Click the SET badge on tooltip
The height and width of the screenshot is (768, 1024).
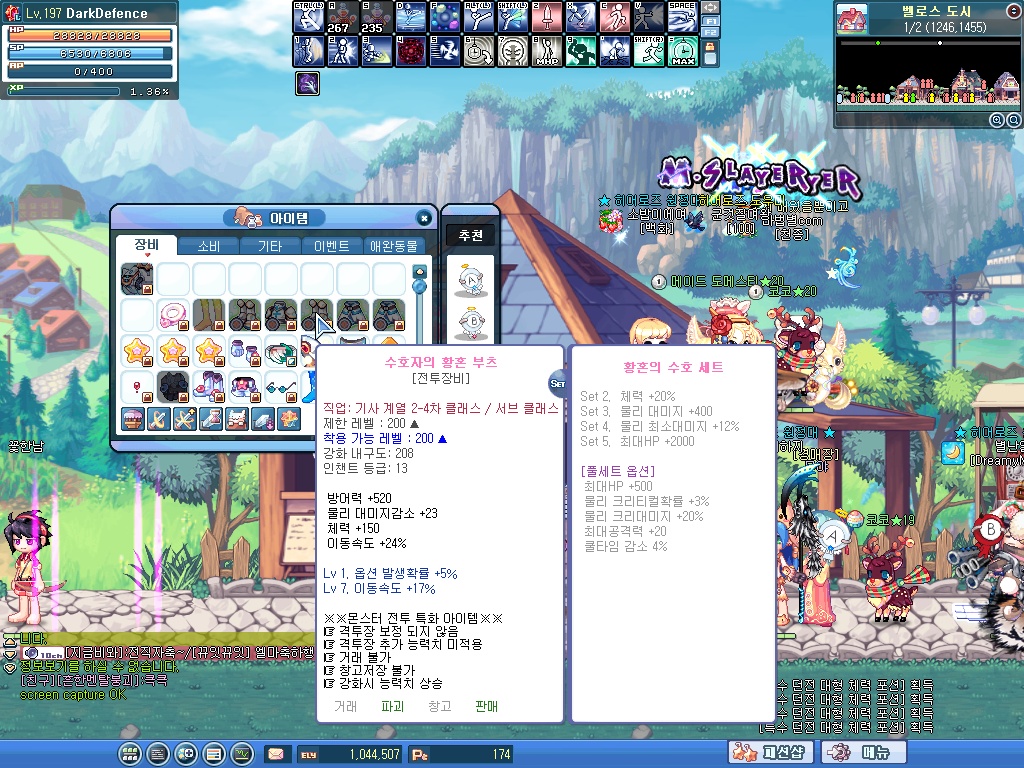[x=557, y=383]
